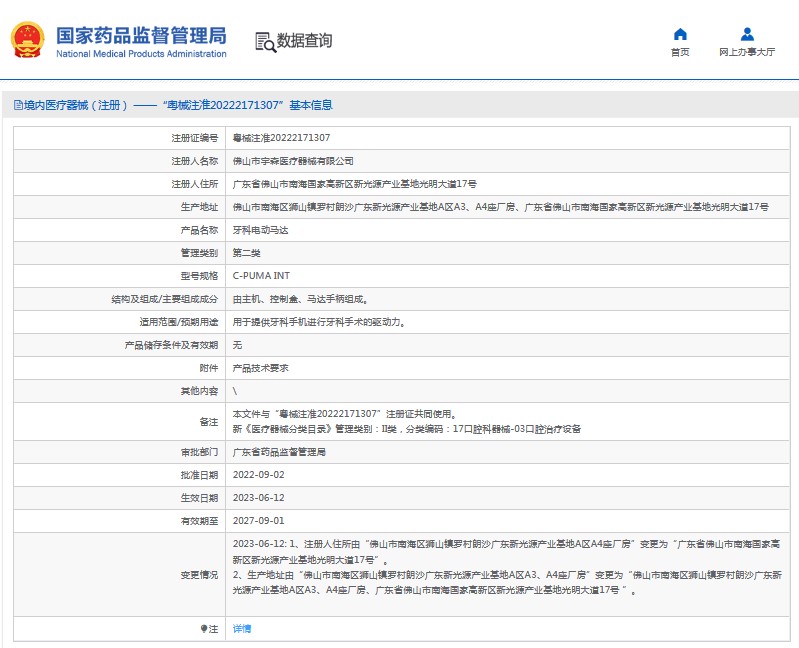Click 国家药品监督管理局 title text
Viewport: 799px width, 648px height.
[x=141, y=36]
